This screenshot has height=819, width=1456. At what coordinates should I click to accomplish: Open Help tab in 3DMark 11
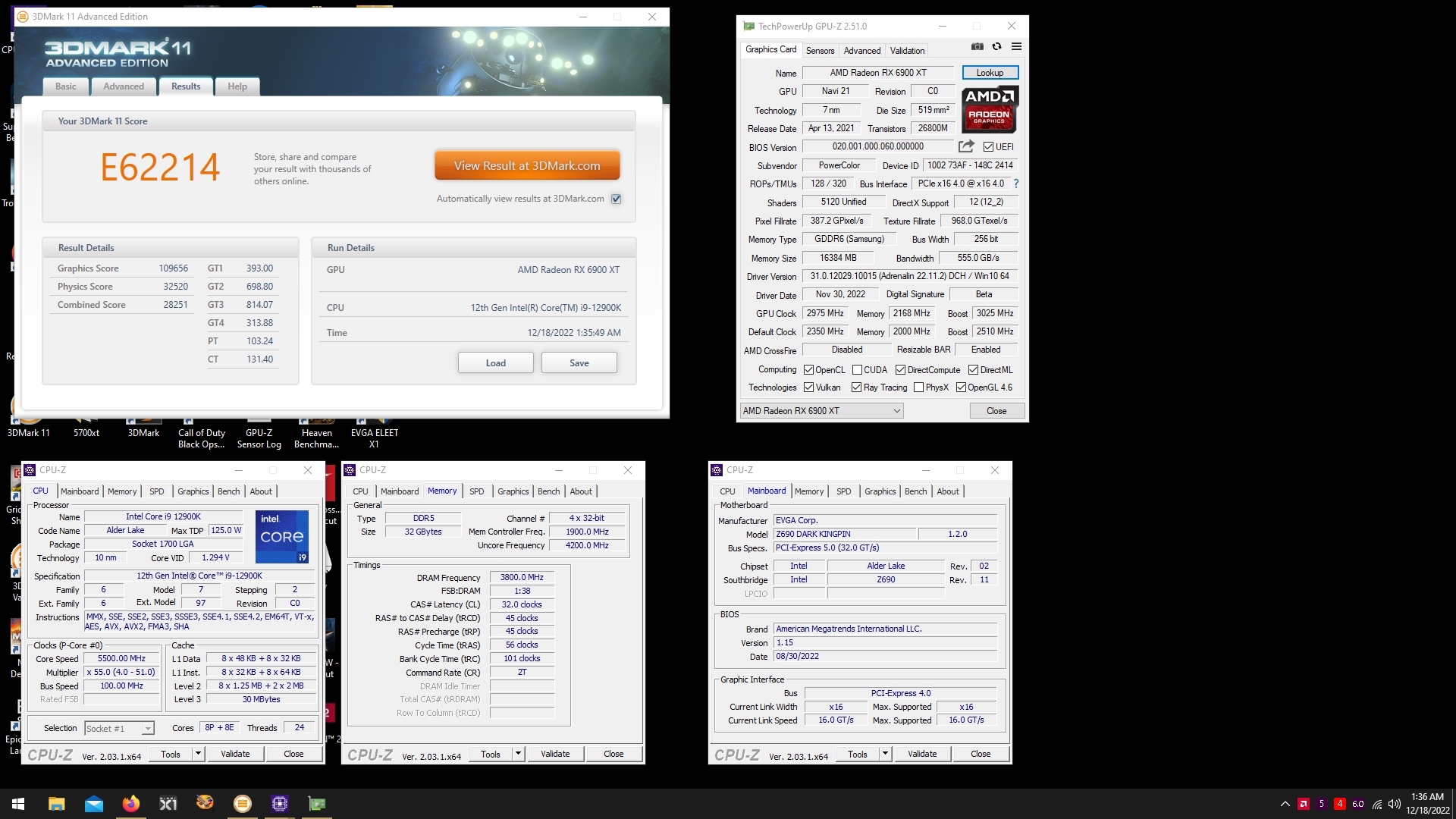pos(237,86)
